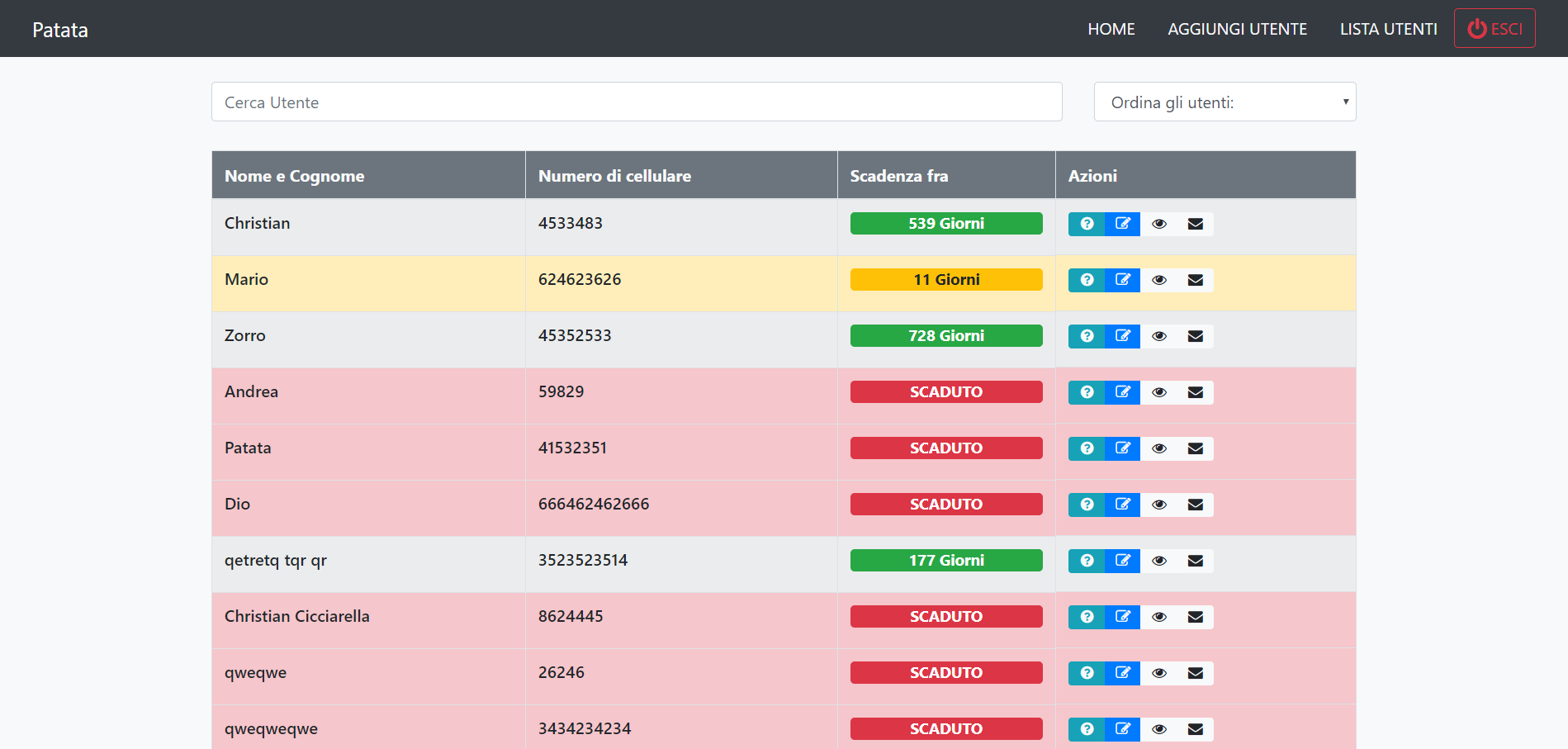
Task: Click the eye icon for Dio
Action: (1159, 505)
